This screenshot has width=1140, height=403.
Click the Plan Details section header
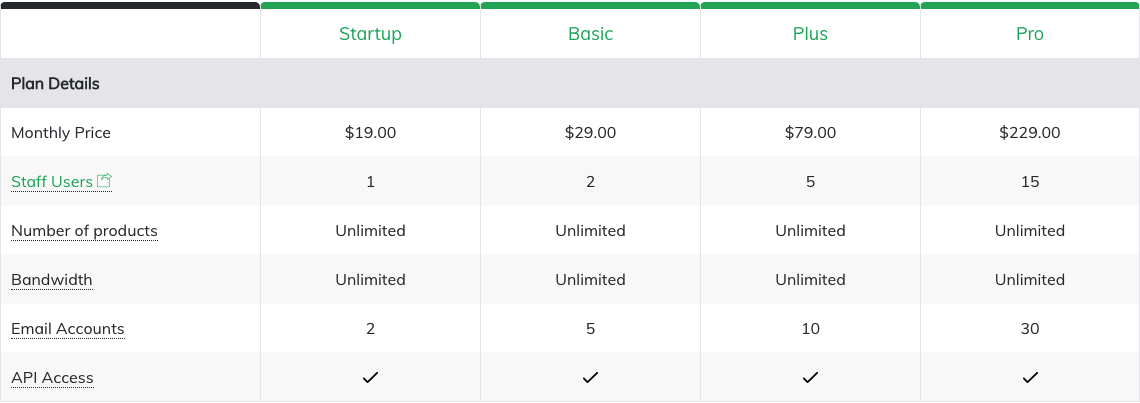point(55,84)
